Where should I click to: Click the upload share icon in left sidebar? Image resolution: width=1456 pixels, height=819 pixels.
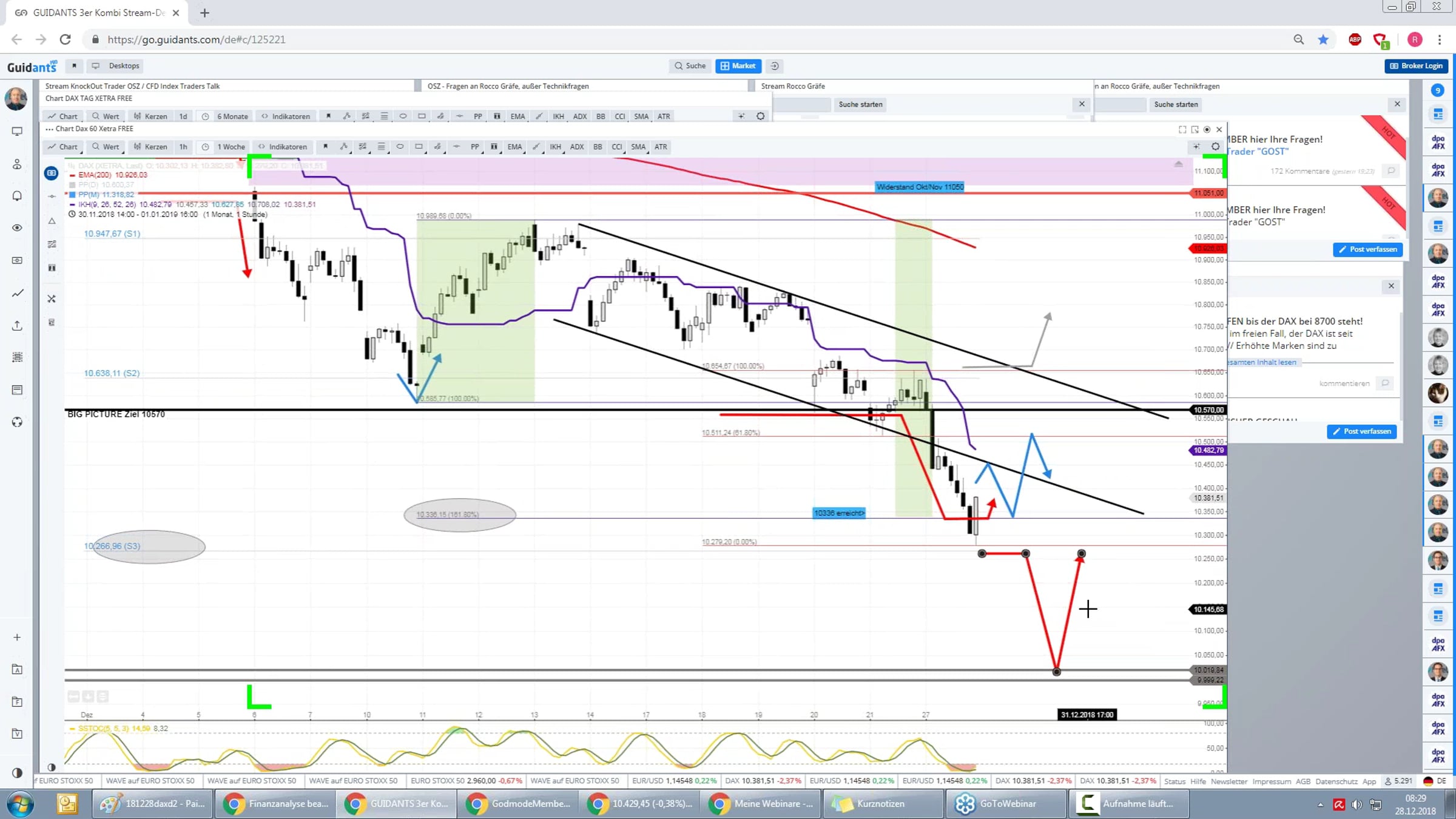point(17,326)
